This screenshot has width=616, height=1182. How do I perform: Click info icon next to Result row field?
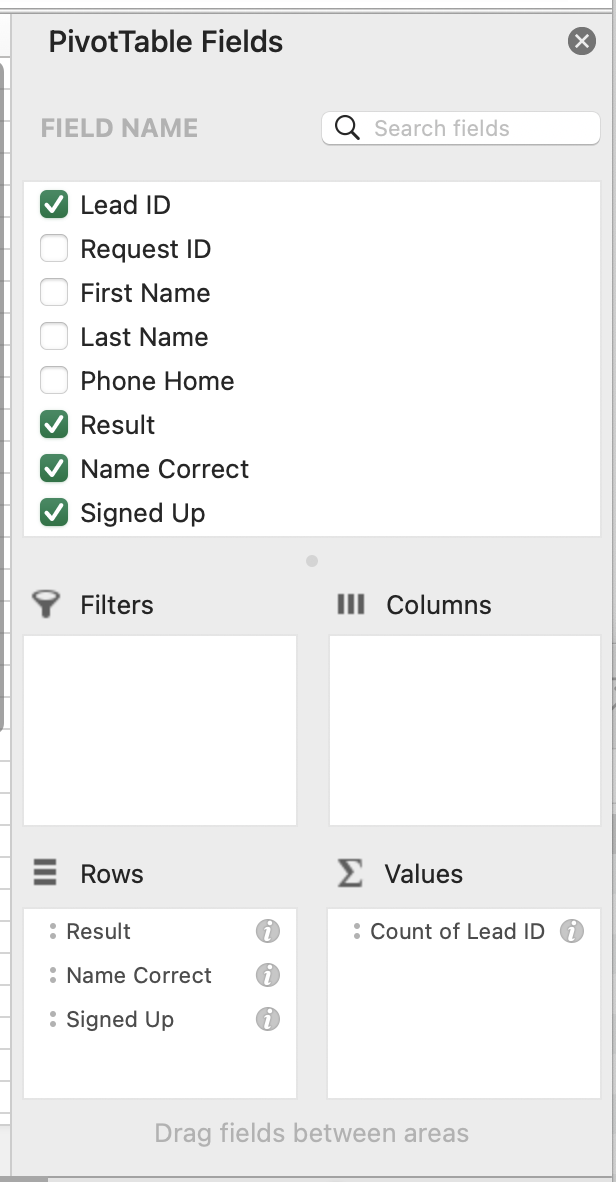click(x=267, y=931)
